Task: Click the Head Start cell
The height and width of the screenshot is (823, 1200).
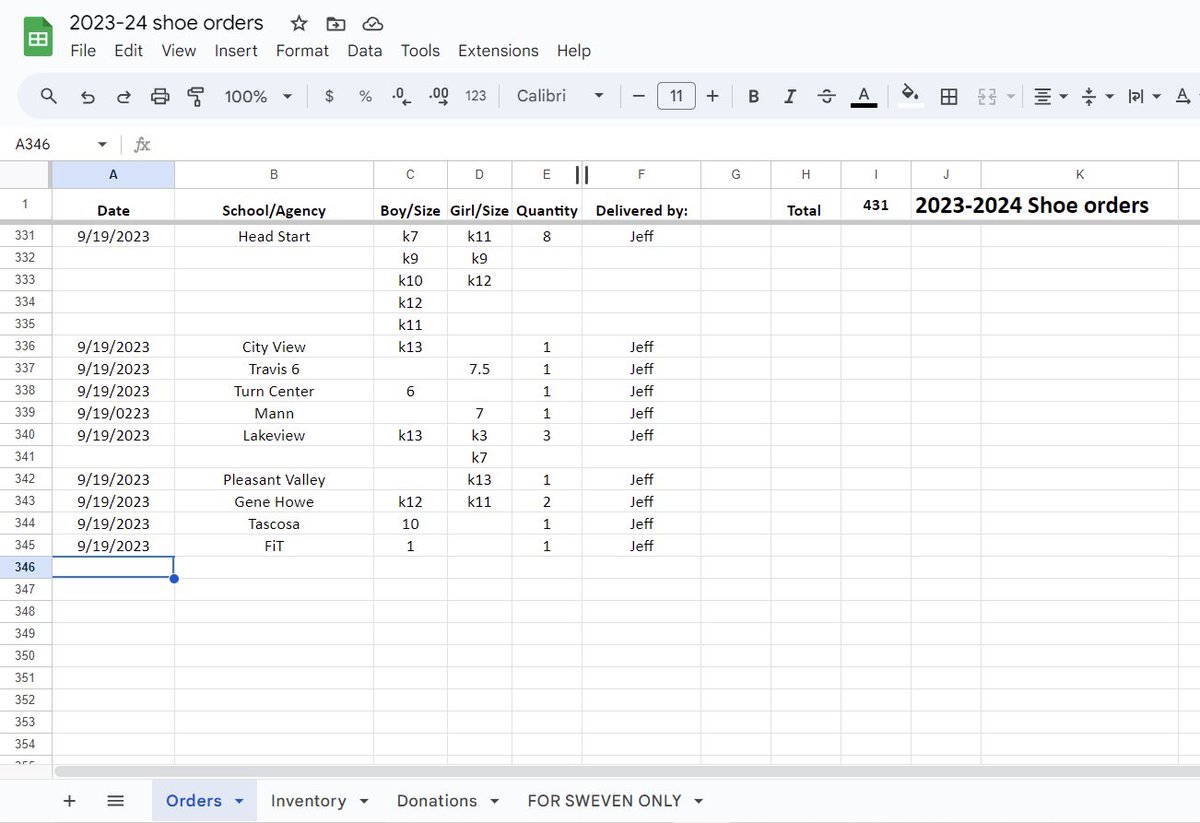Action: point(274,237)
